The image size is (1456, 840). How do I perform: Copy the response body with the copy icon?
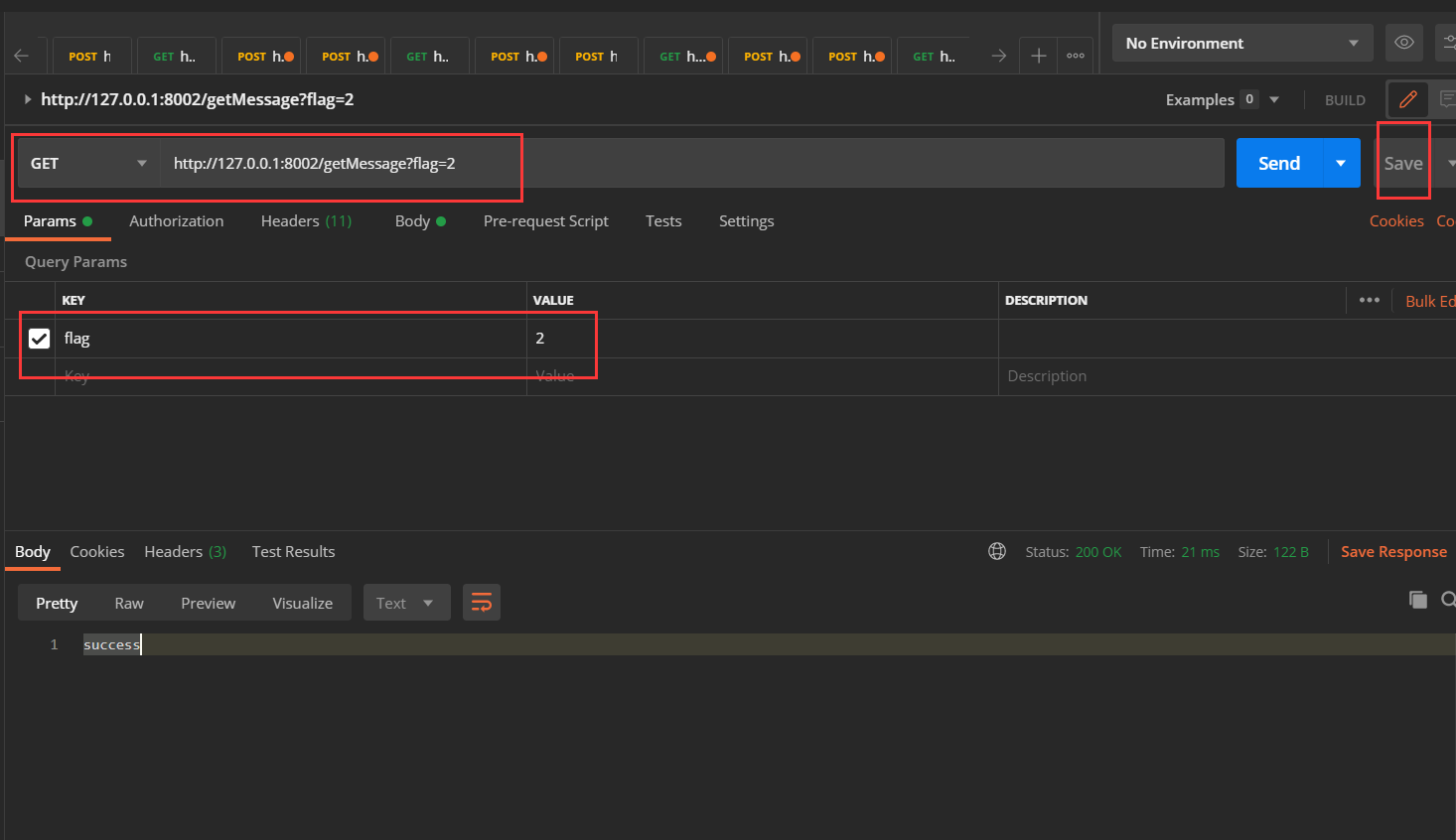point(1418,599)
